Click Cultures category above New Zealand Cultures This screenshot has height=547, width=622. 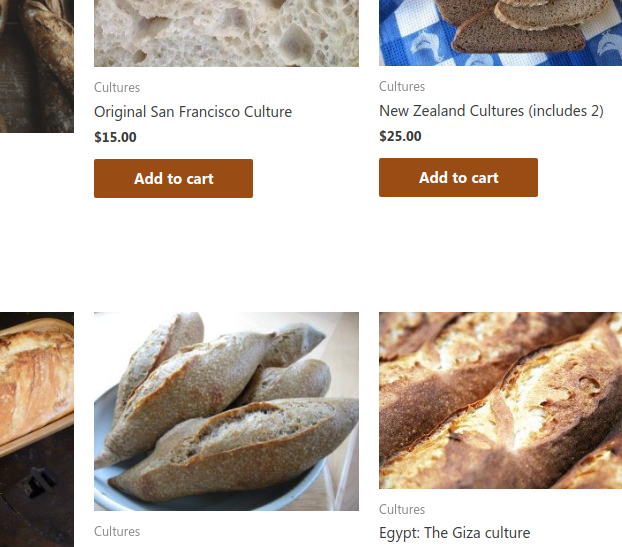402,86
